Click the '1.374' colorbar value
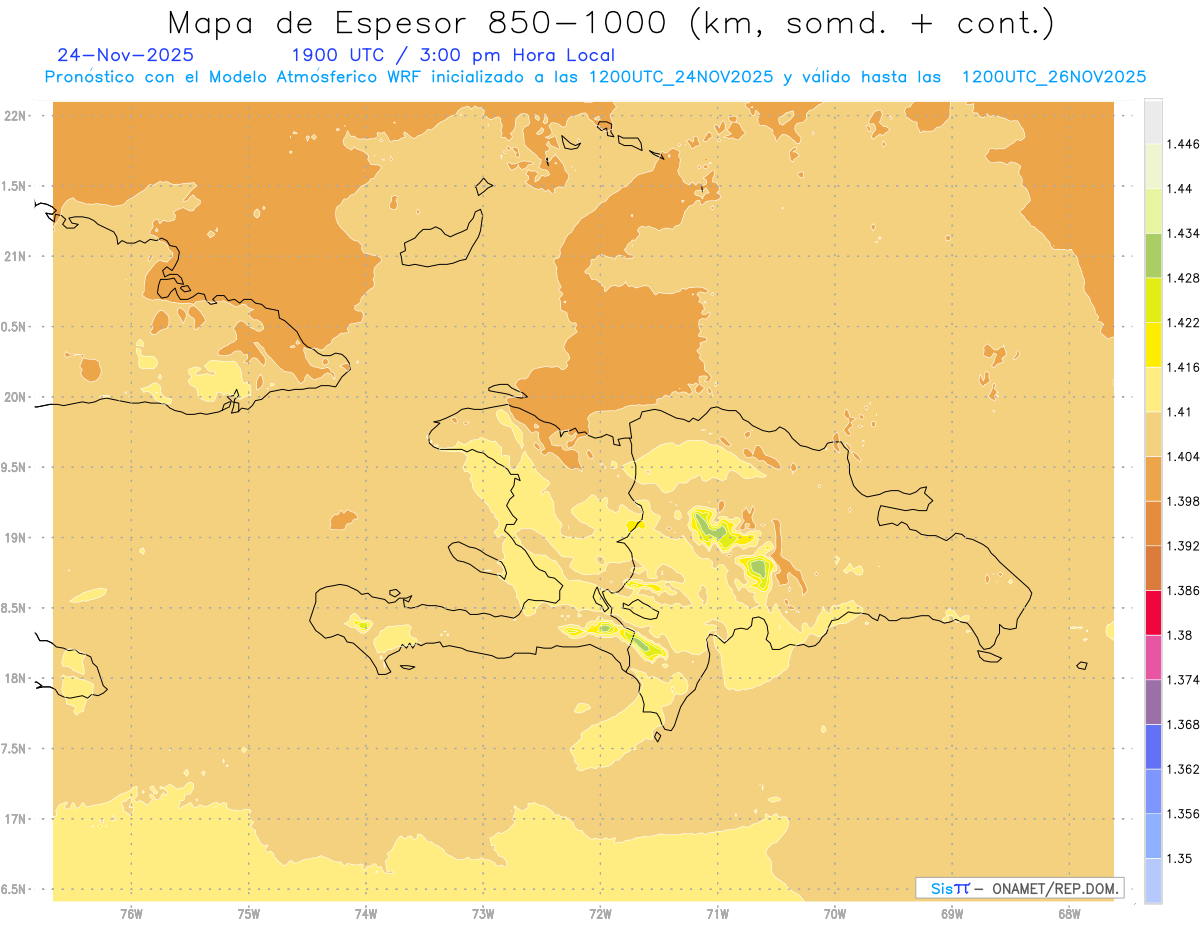 [x=1183, y=680]
